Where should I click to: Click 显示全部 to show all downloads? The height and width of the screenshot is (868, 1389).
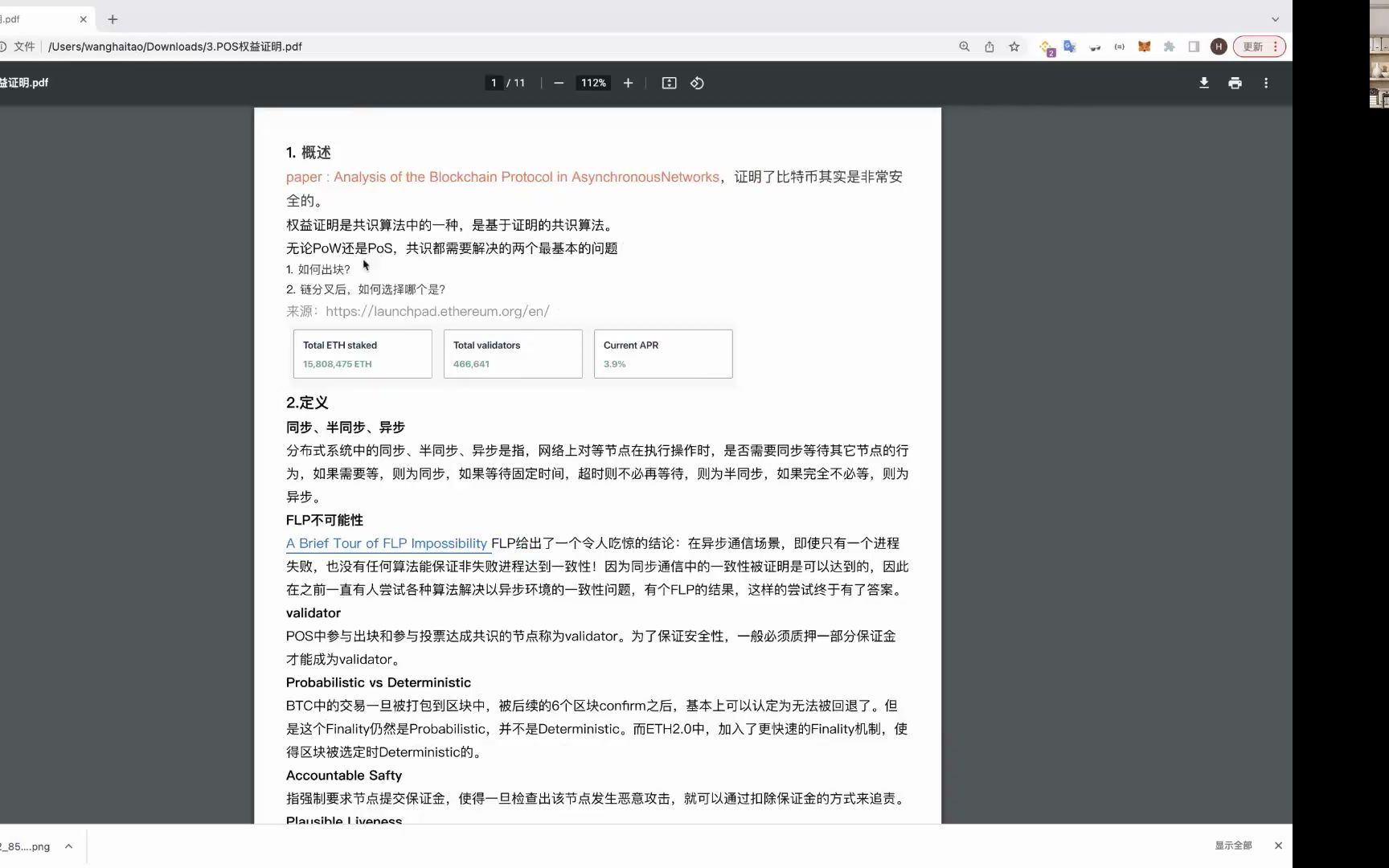point(1233,845)
